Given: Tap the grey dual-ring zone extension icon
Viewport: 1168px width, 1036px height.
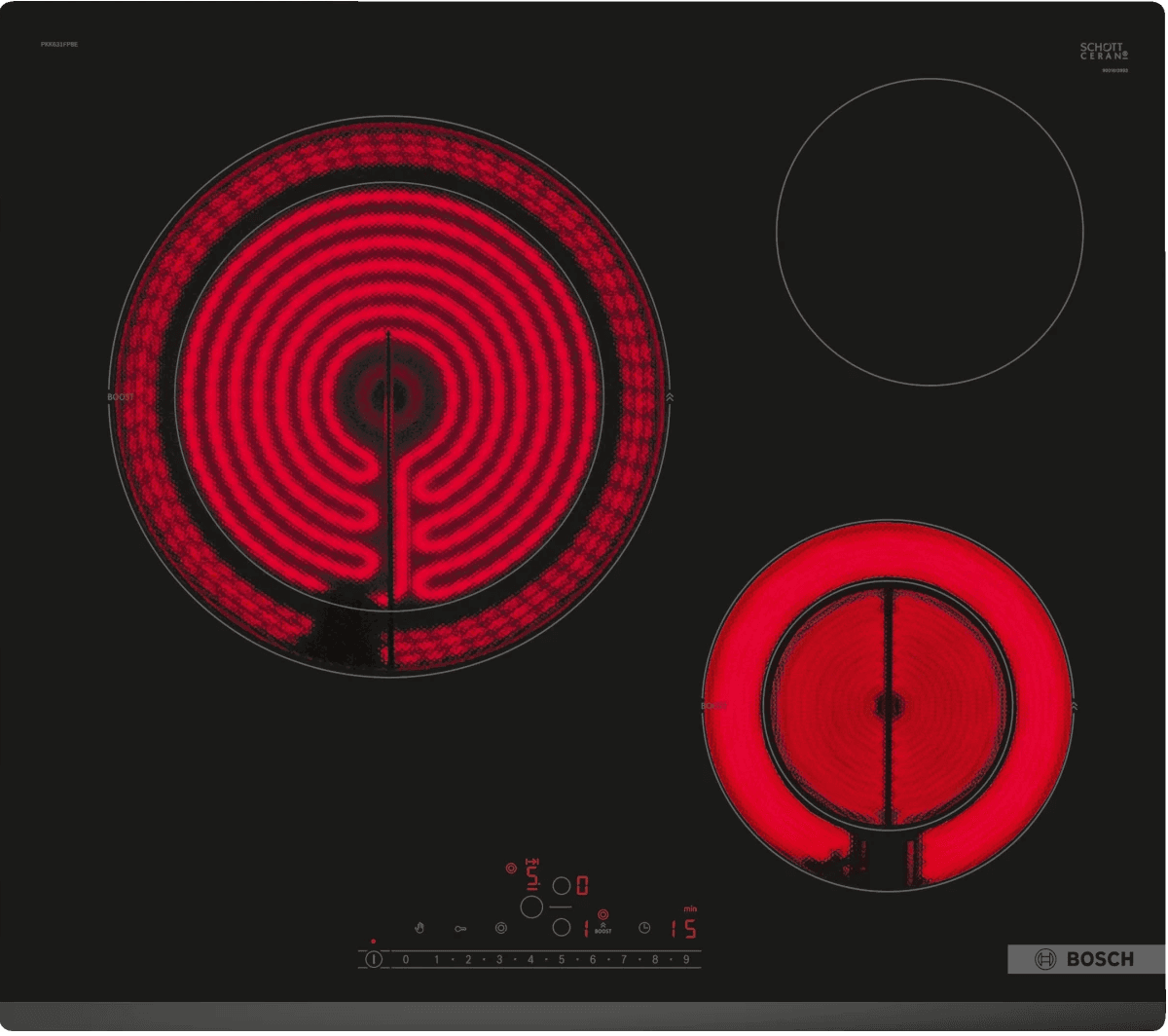Looking at the screenshot, I should 501,928.
